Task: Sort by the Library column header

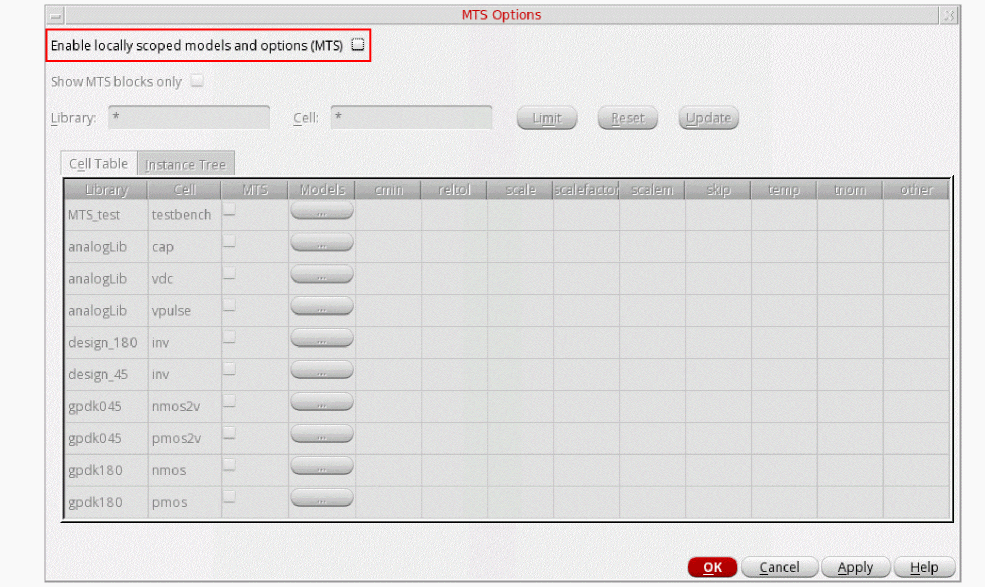Action: point(106,189)
